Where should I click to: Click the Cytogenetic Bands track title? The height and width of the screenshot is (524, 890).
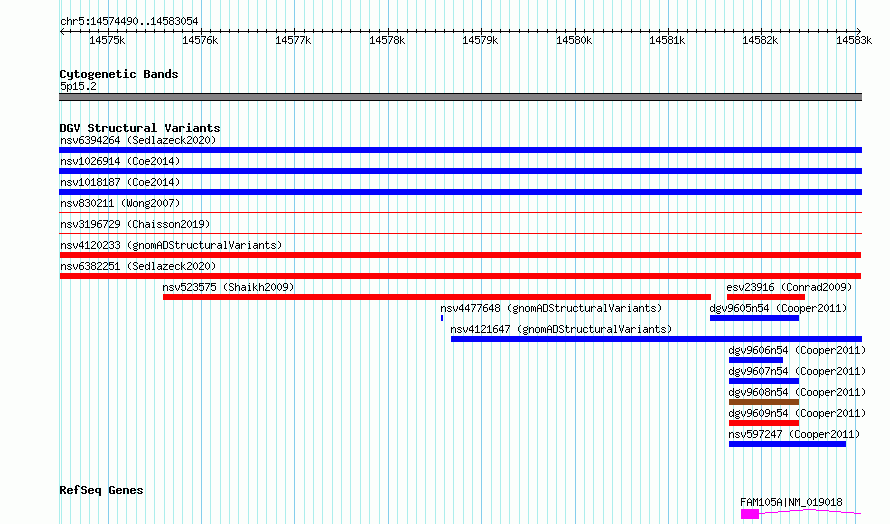pyautogui.click(x=119, y=74)
